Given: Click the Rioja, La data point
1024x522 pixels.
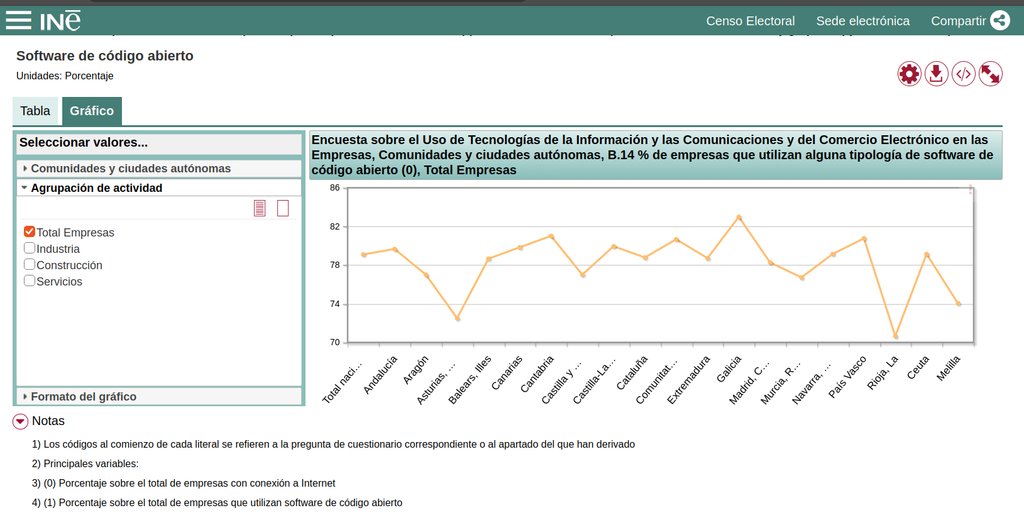Looking at the screenshot, I should click(895, 336).
